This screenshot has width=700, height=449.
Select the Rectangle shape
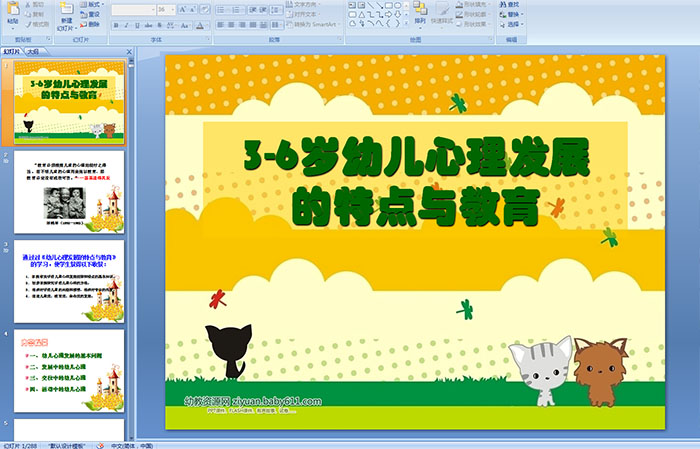pyautogui.click(x=388, y=5)
